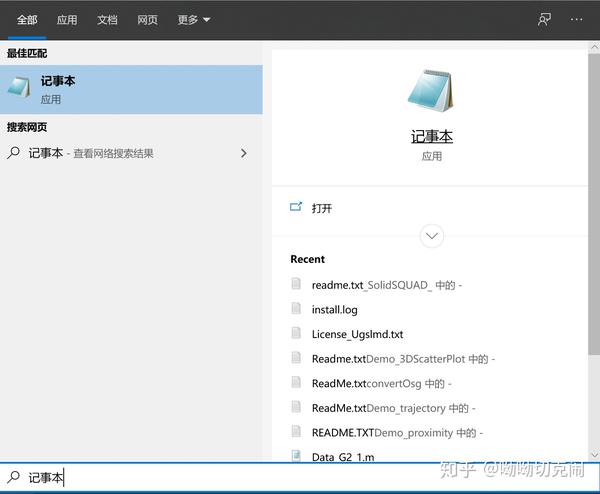This screenshot has height=494, width=600.
Task: Click file icon next to install.log
Action: (x=296, y=308)
